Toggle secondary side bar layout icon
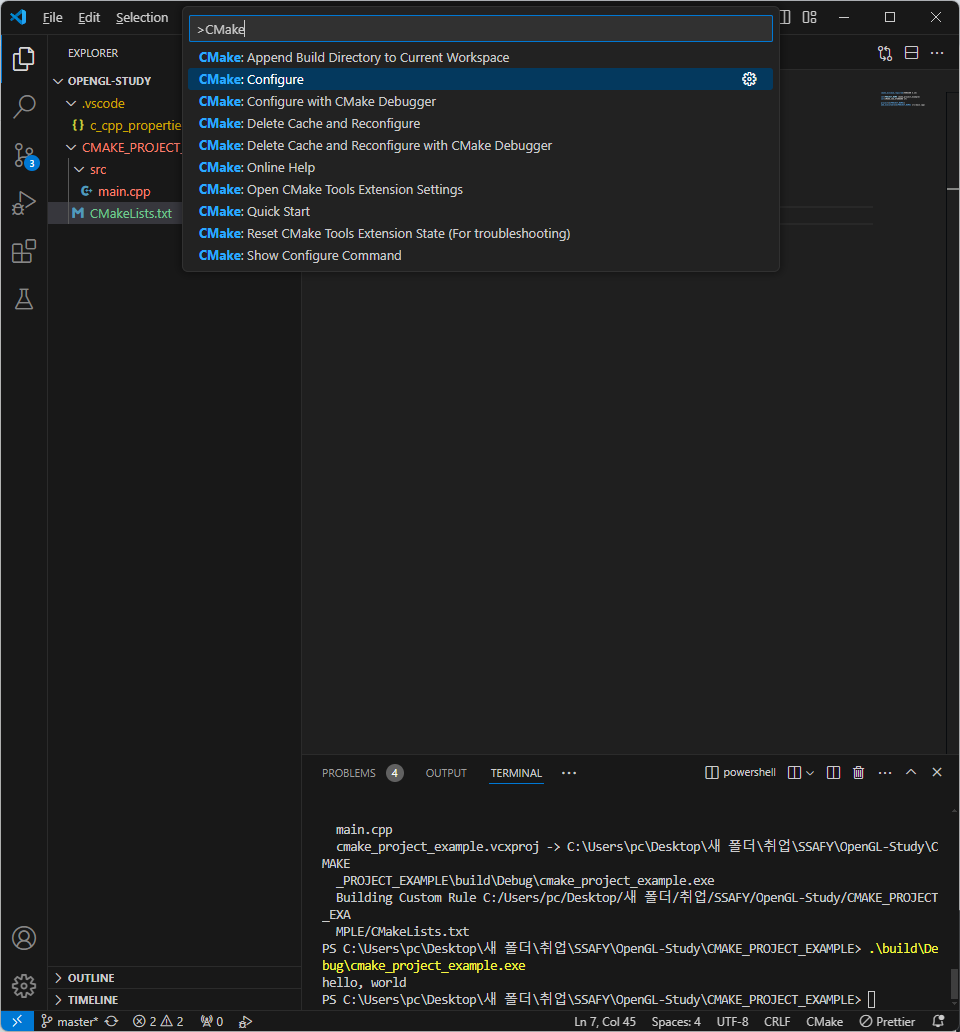The image size is (960, 1032). pos(785,17)
